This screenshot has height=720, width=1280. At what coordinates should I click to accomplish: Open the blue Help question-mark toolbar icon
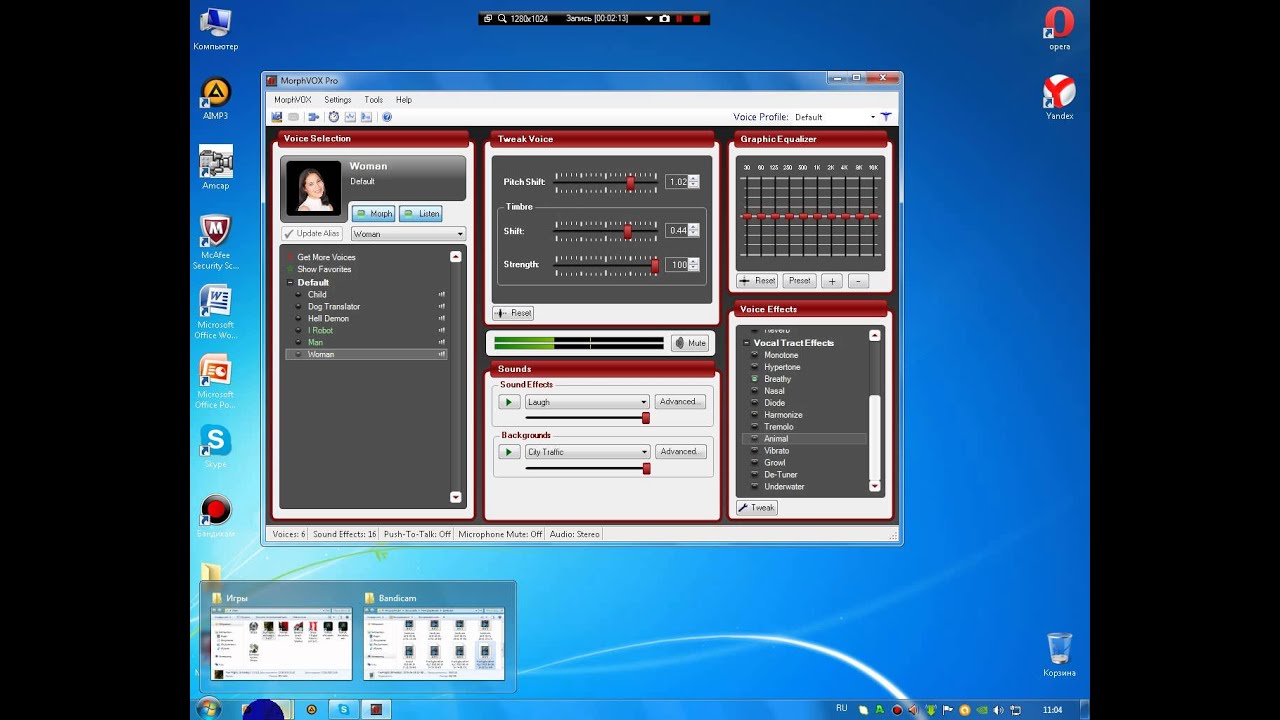387,117
